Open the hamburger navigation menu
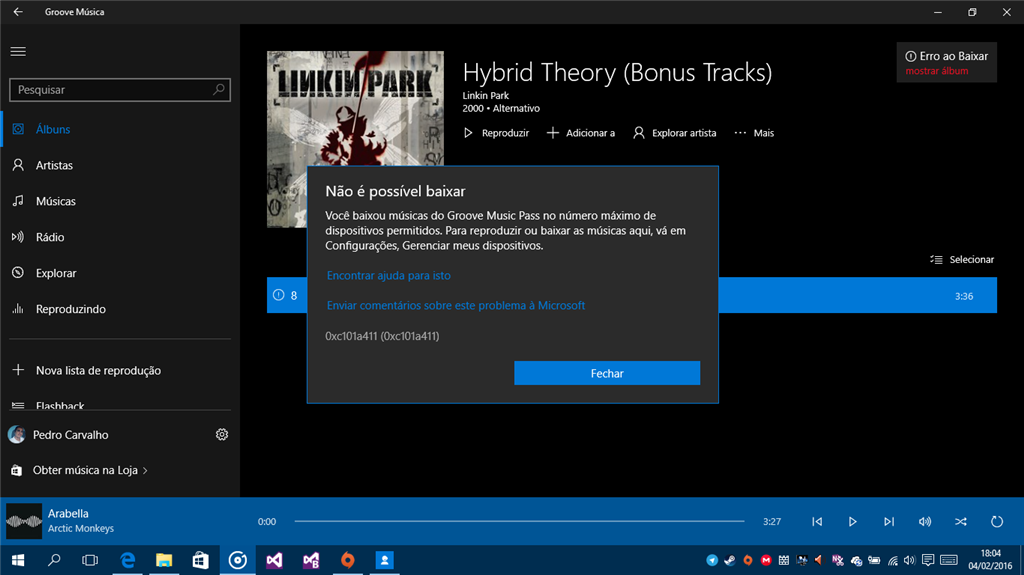This screenshot has width=1024, height=575. click(18, 52)
